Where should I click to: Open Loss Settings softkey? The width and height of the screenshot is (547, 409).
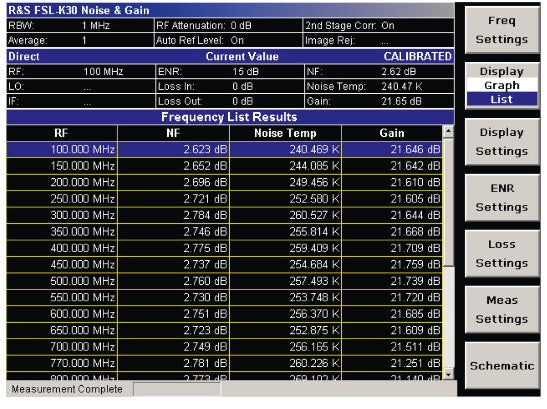[x=502, y=254]
